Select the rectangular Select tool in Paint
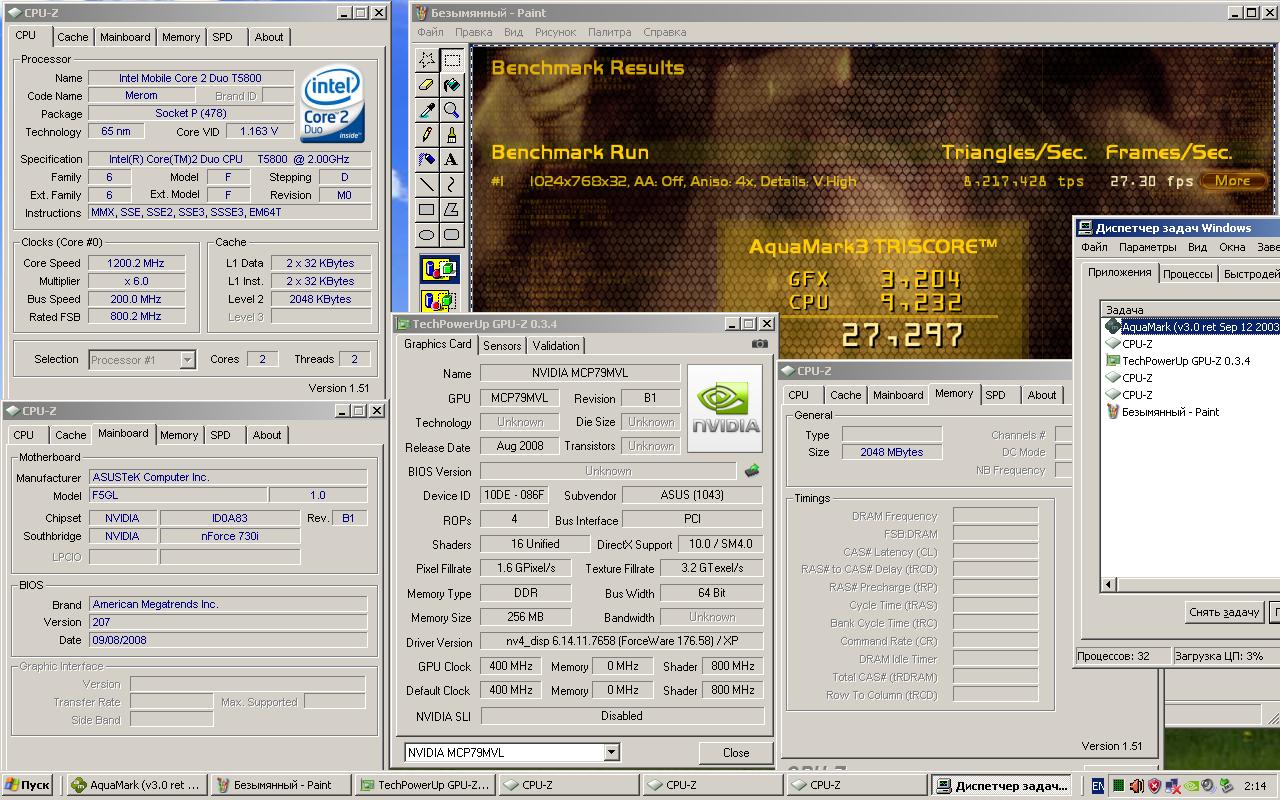1280x800 pixels. pos(452,60)
